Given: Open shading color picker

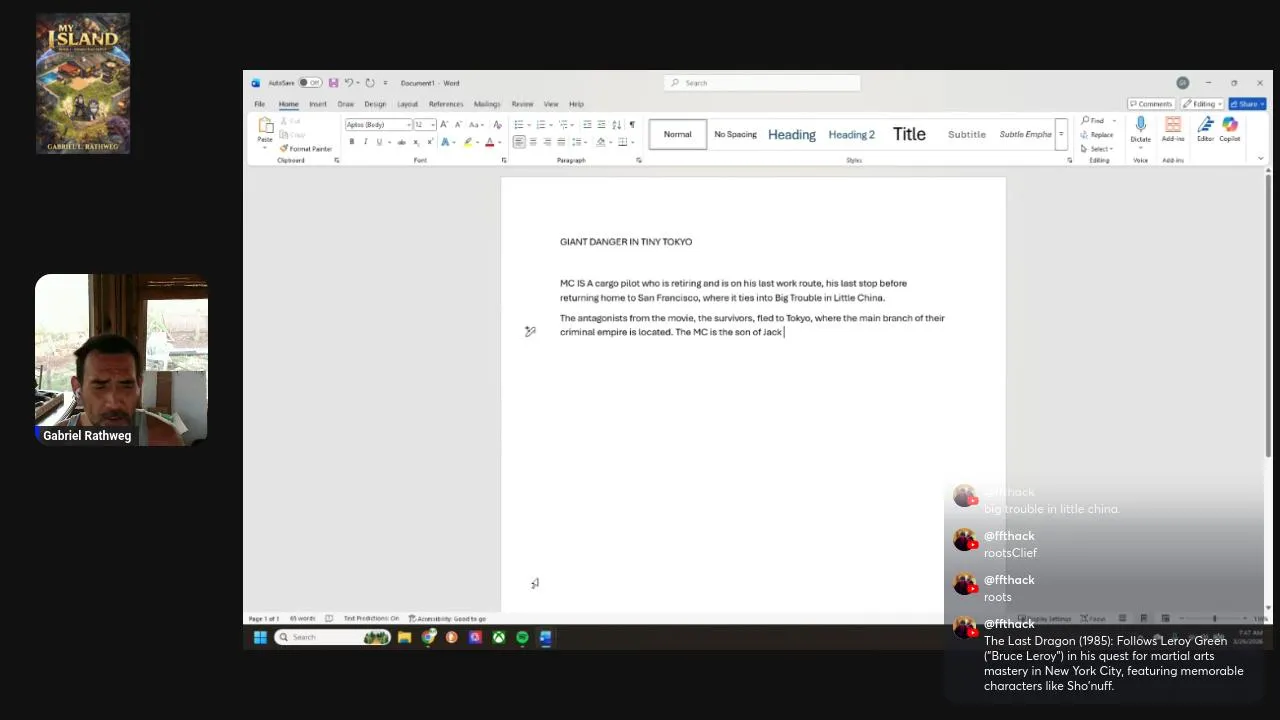Looking at the screenshot, I should pyautogui.click(x=601, y=142).
